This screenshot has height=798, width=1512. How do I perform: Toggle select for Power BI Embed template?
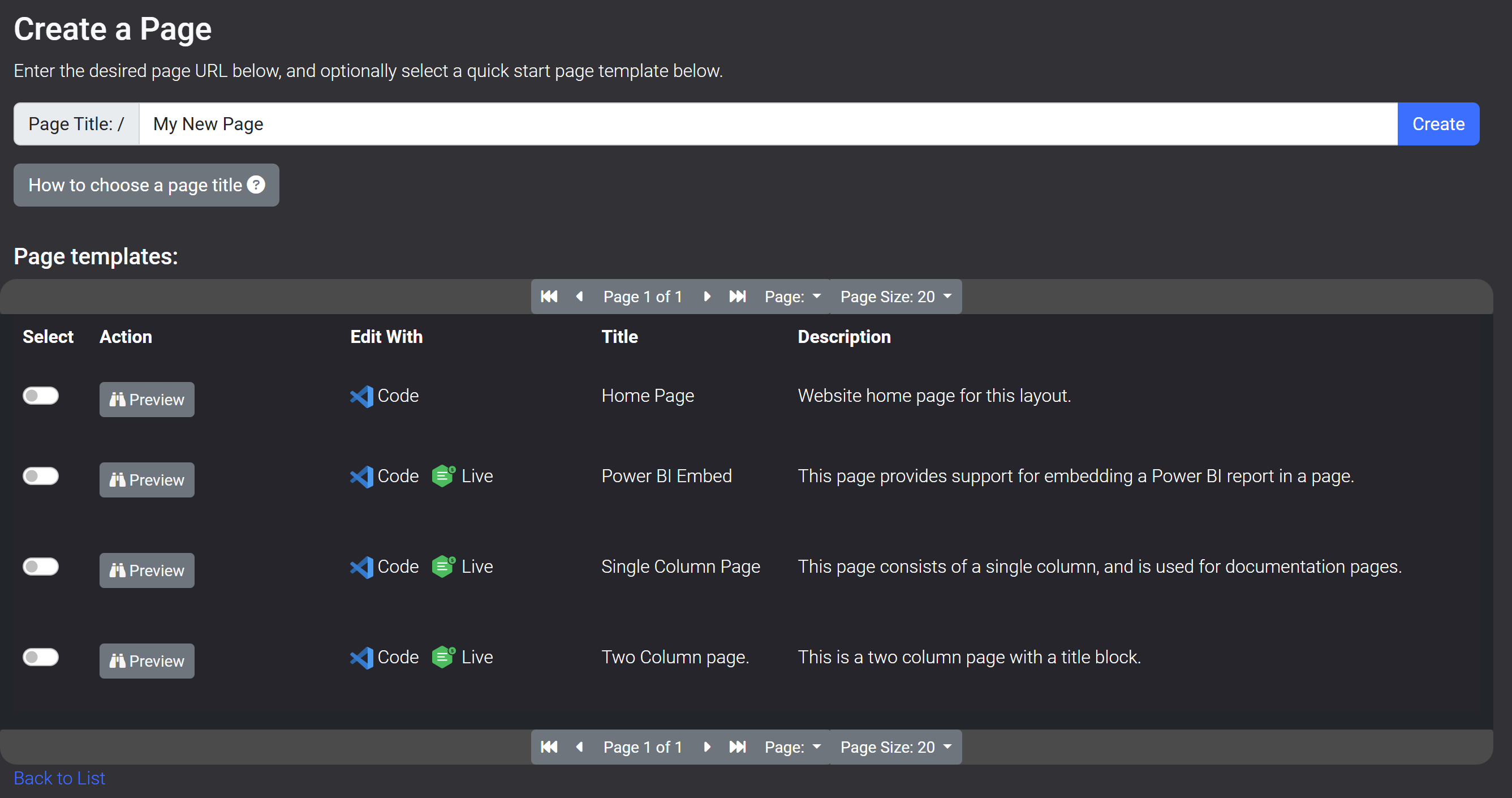41,475
